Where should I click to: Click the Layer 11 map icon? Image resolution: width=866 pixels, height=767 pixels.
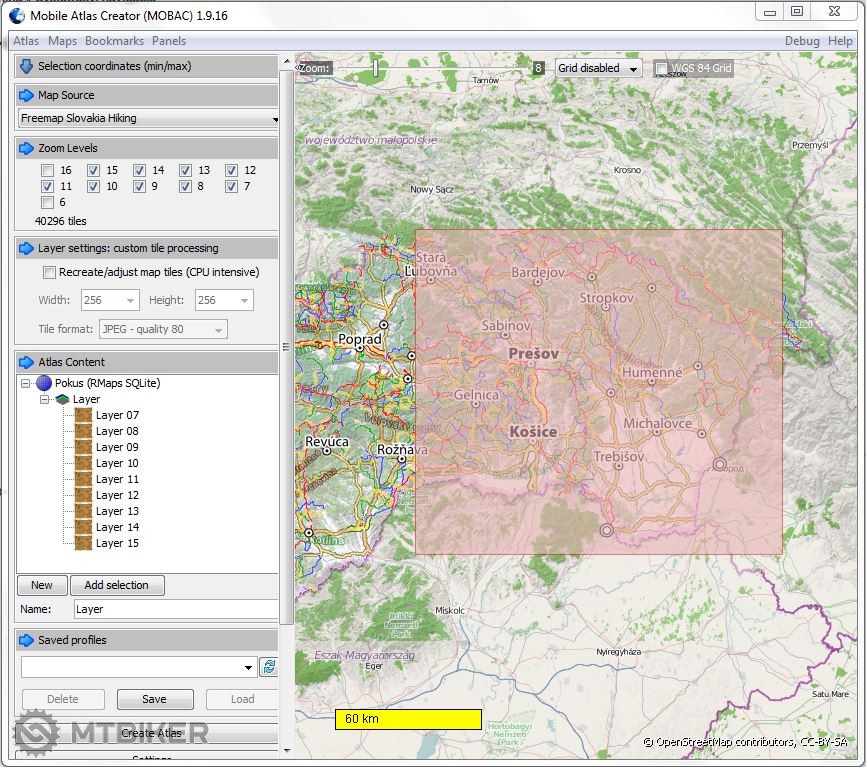point(83,479)
